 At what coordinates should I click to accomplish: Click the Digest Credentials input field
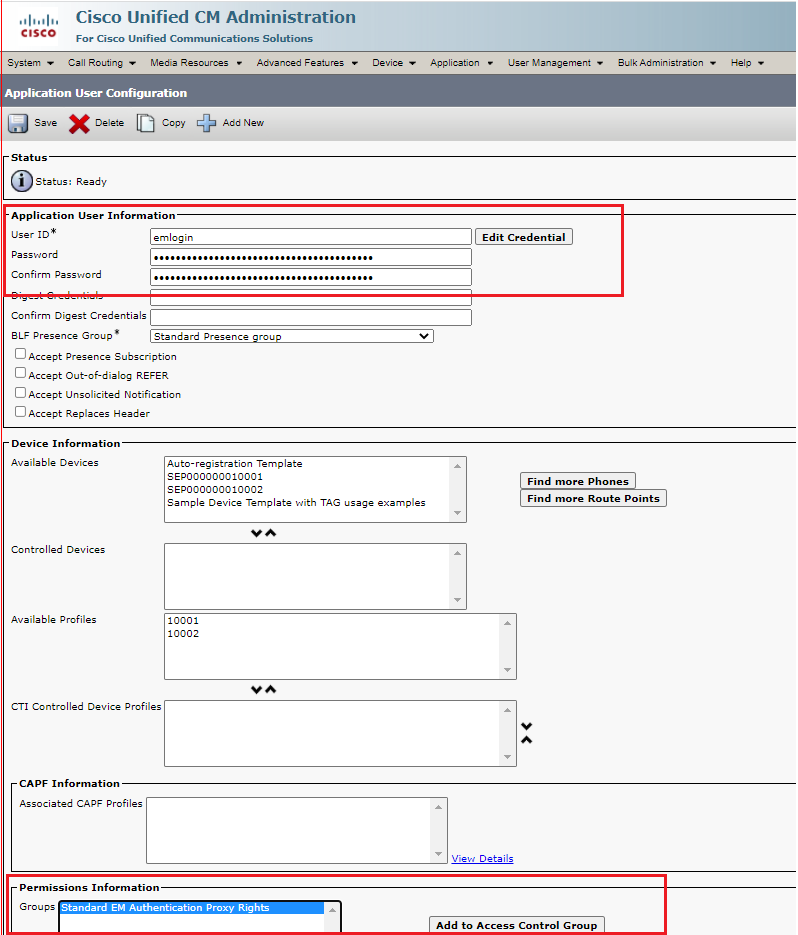coord(311,297)
